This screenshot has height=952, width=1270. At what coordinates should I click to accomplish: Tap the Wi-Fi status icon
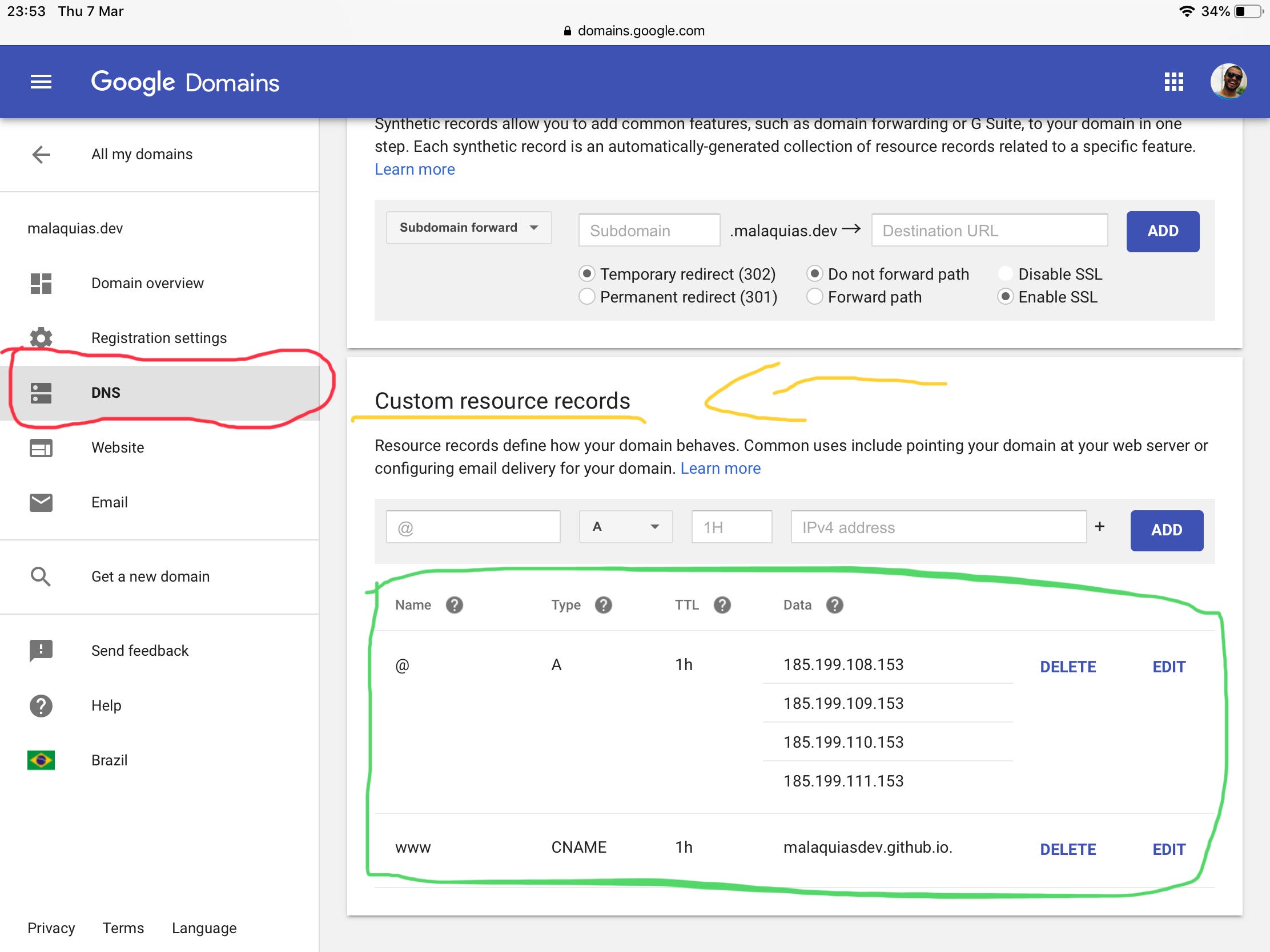(x=1186, y=11)
